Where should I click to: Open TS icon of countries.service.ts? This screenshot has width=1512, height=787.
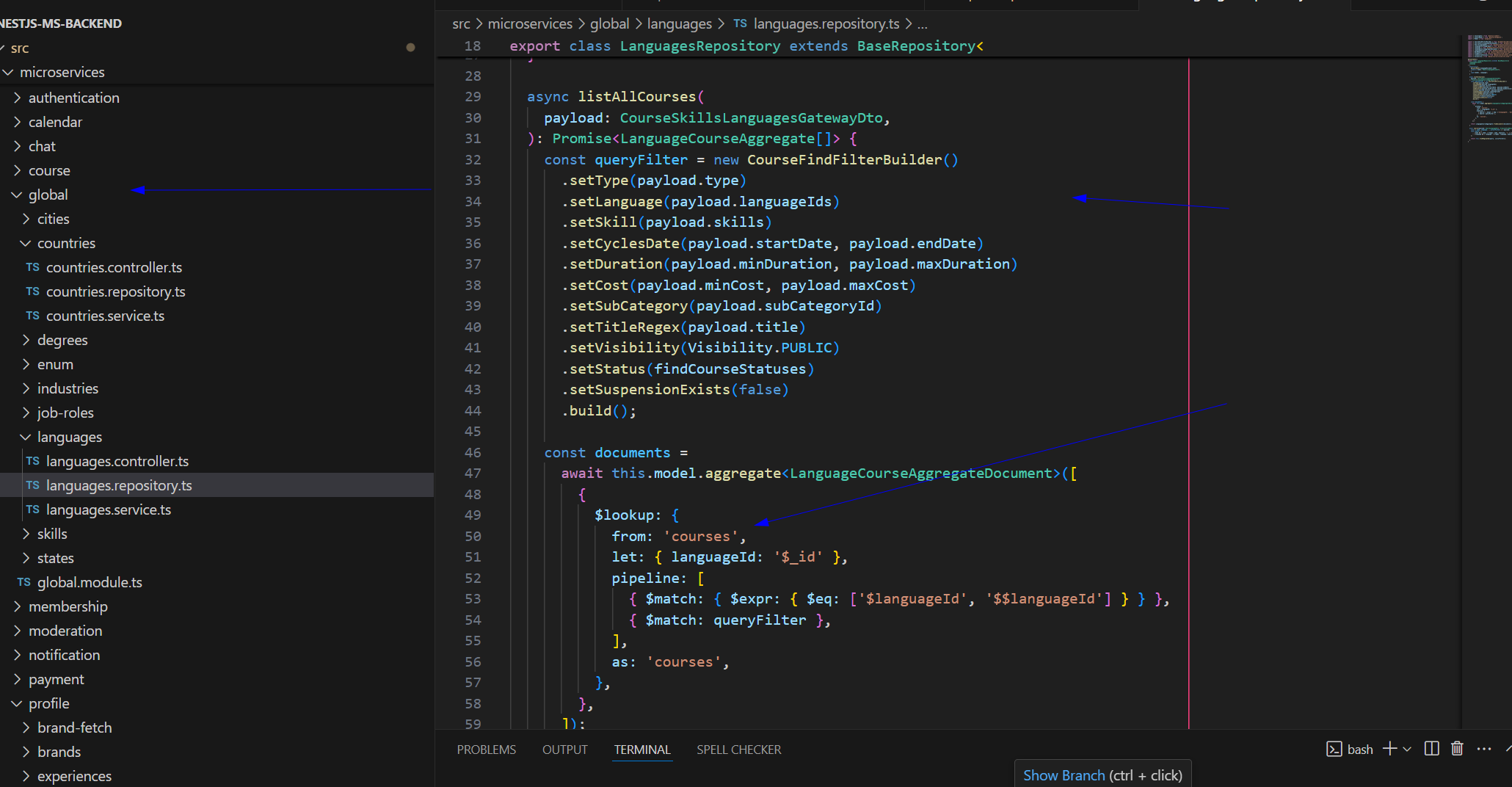[32, 316]
